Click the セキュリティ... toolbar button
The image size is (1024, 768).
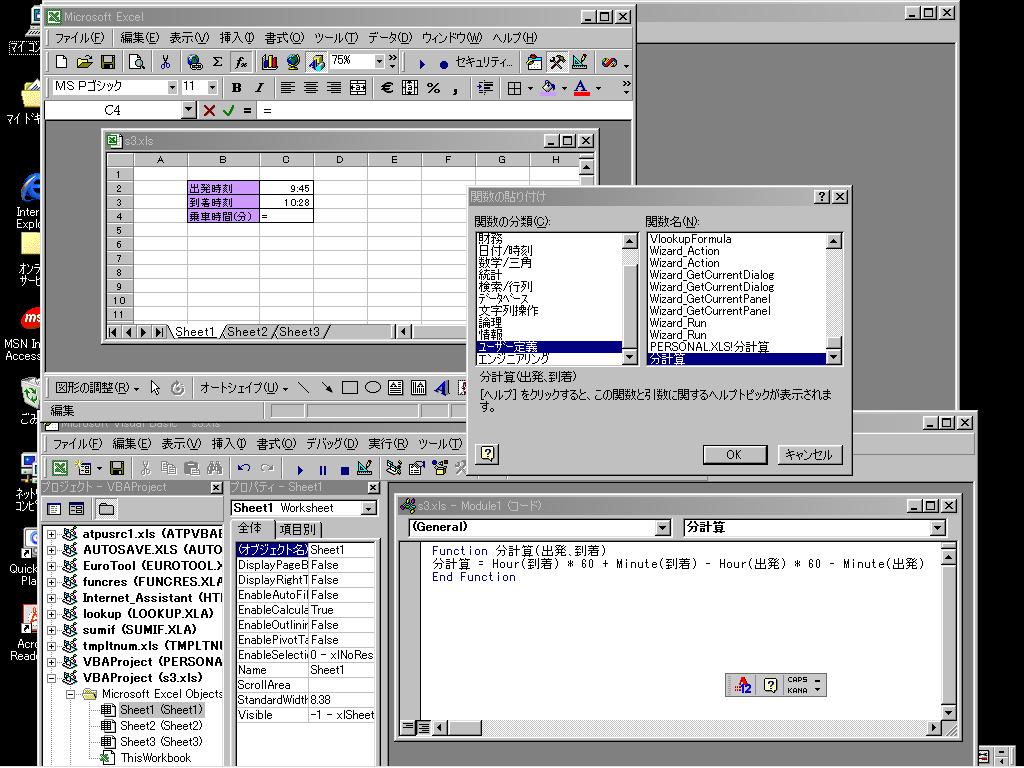pyautogui.click(x=483, y=62)
